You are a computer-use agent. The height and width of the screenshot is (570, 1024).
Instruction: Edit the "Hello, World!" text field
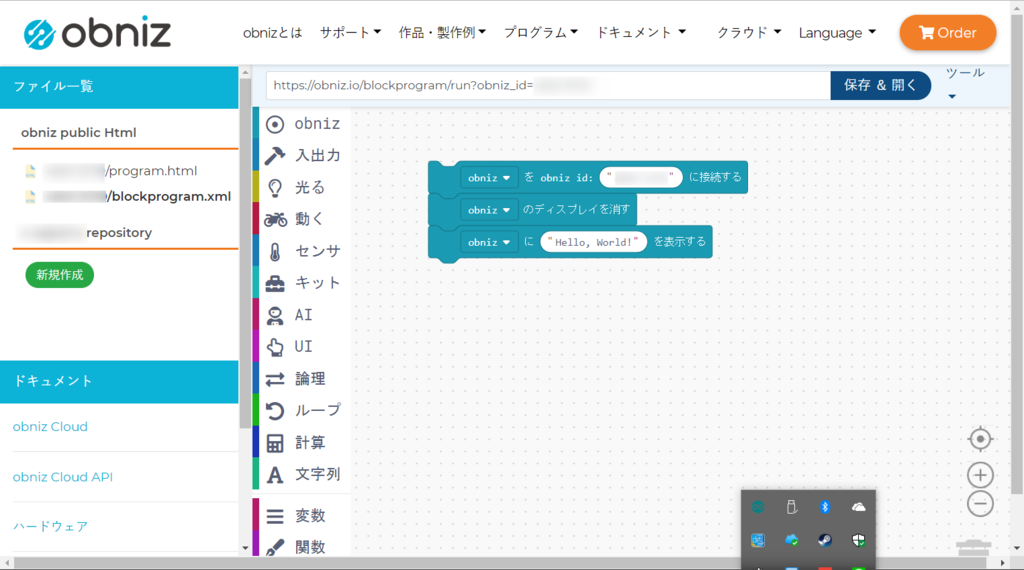(x=594, y=242)
